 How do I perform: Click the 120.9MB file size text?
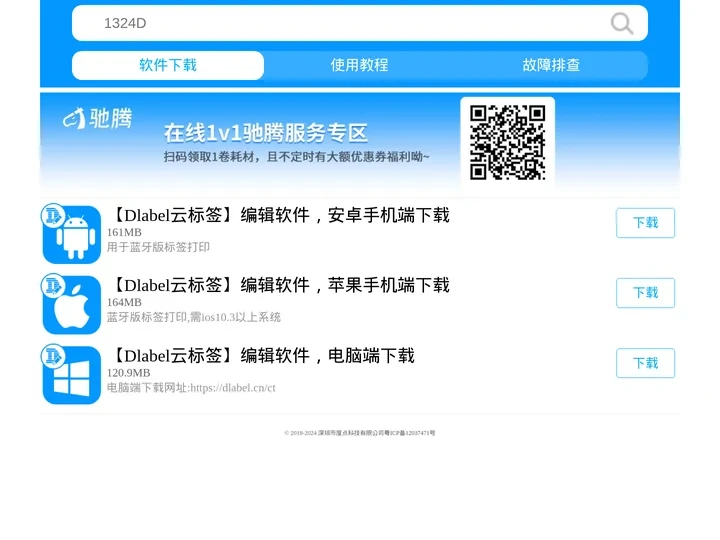[x=129, y=373]
